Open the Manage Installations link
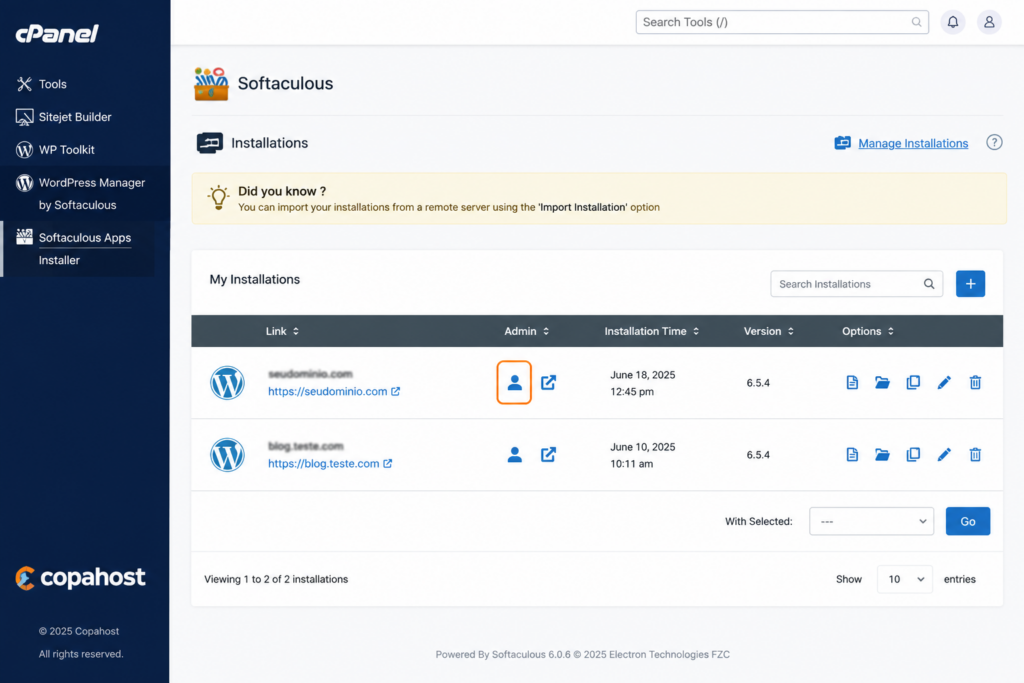The width and height of the screenshot is (1024, 683). [x=913, y=143]
